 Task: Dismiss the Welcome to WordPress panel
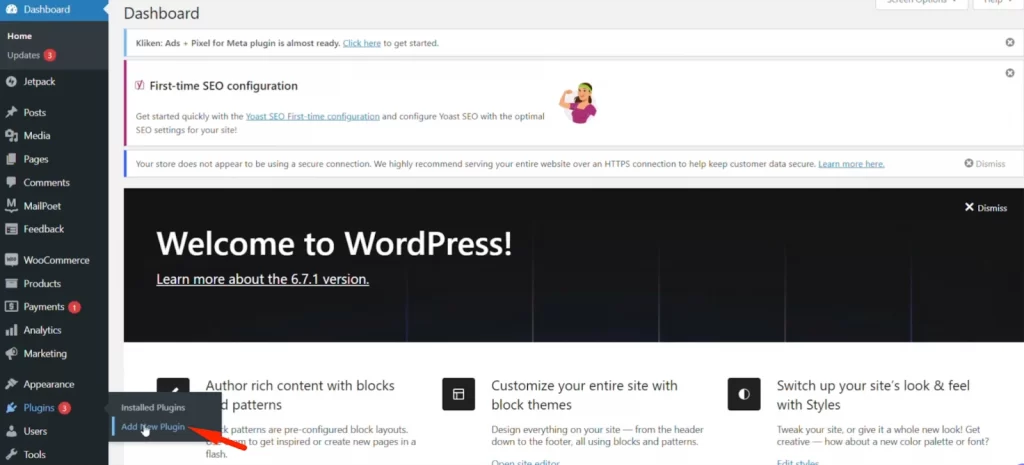tap(986, 208)
